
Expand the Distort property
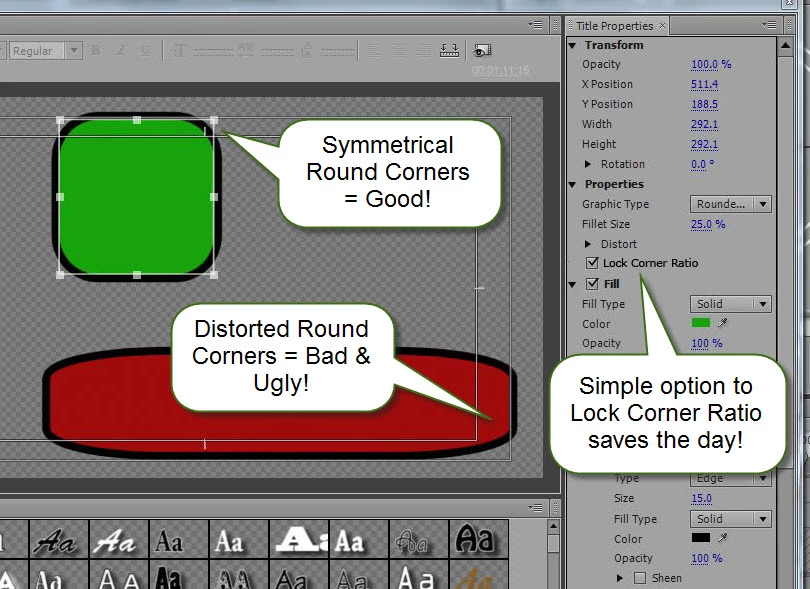pos(587,244)
